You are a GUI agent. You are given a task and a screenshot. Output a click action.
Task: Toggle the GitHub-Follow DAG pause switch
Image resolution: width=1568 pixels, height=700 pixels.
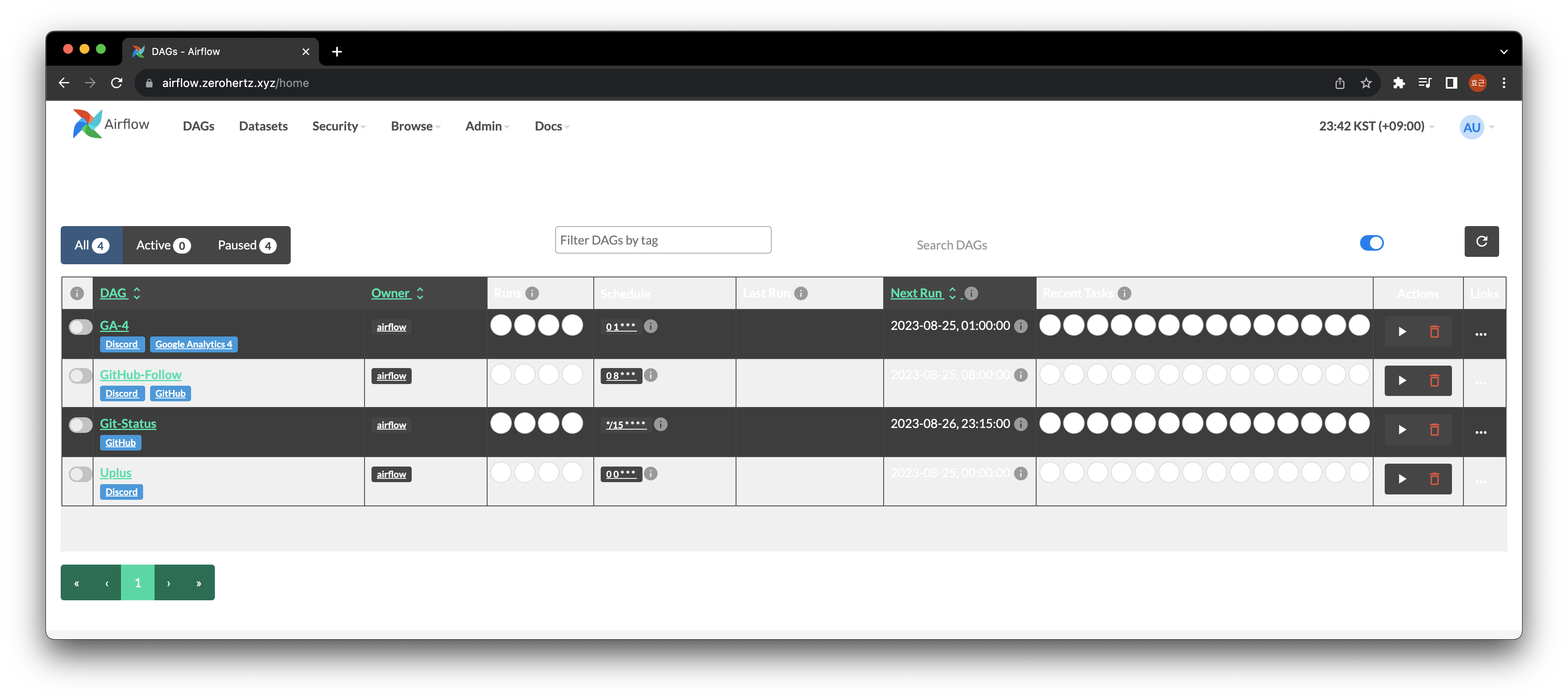(80, 376)
